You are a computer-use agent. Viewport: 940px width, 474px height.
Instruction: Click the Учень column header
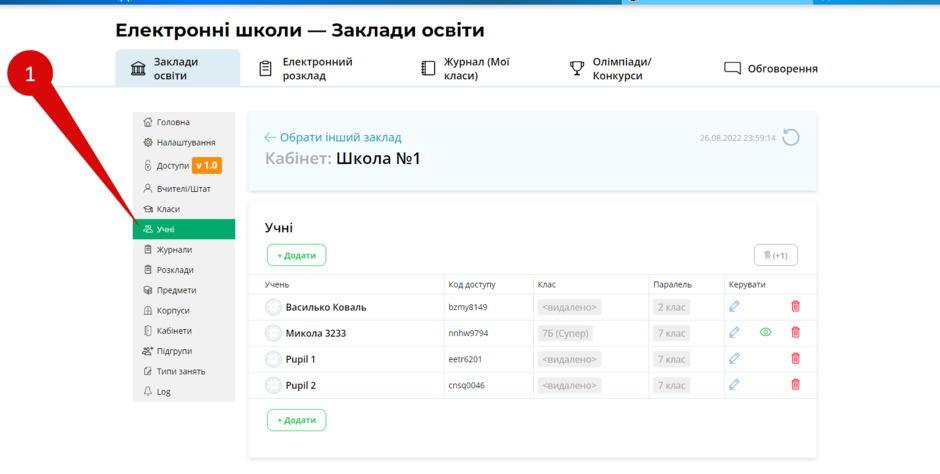(277, 285)
